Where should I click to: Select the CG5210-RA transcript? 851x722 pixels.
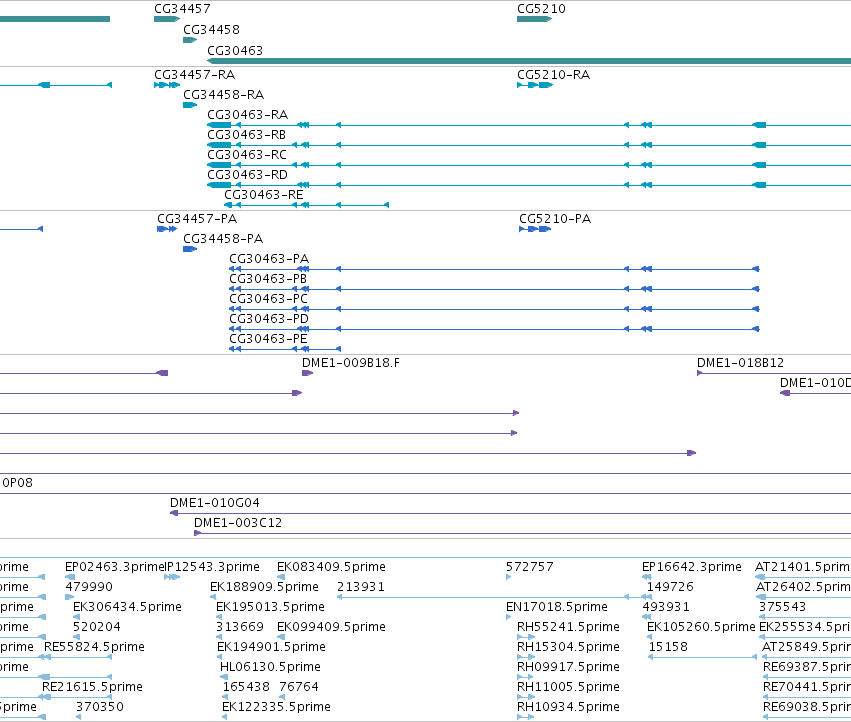click(535, 85)
